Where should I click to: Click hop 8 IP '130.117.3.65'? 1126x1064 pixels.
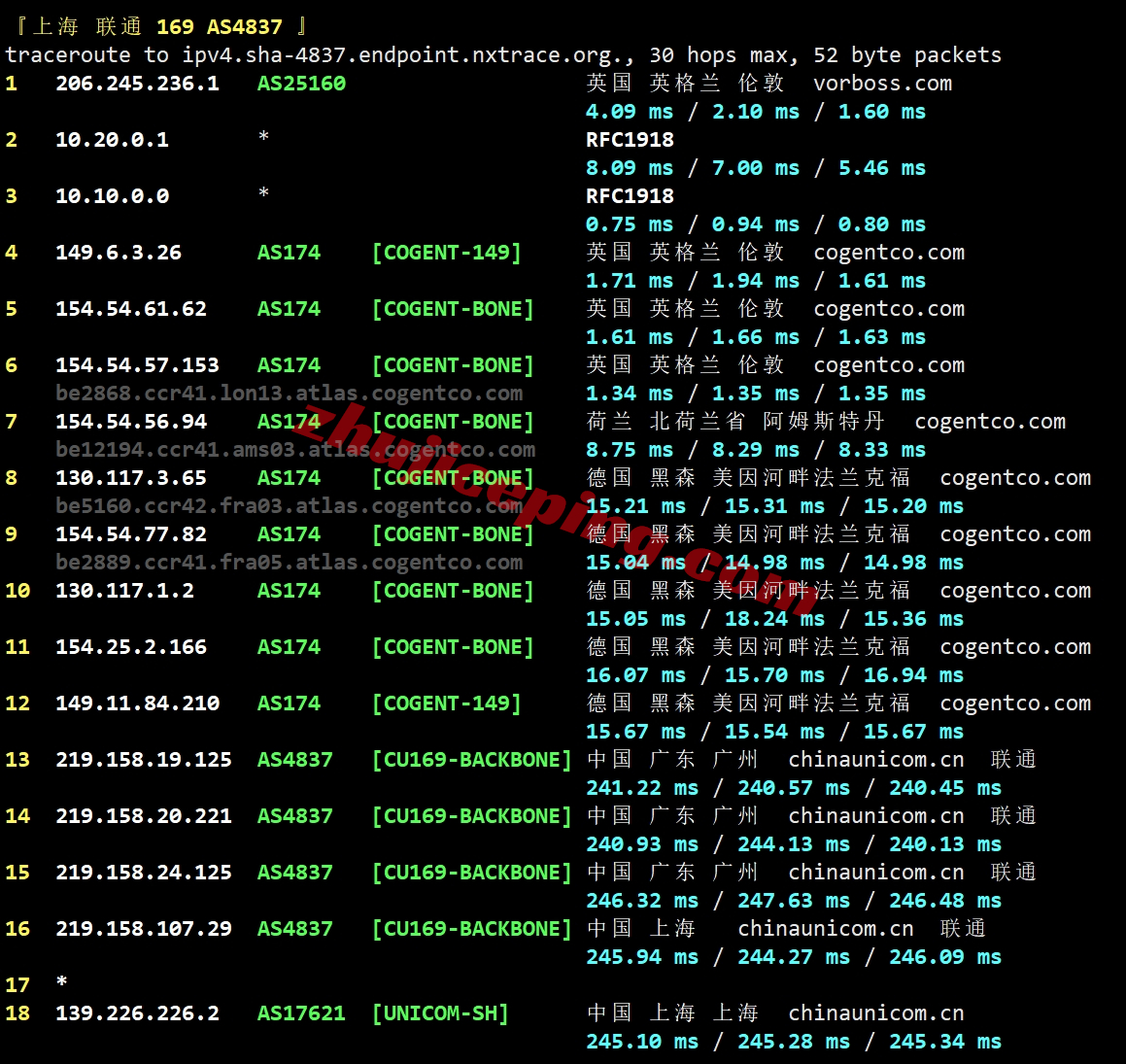pos(131,478)
